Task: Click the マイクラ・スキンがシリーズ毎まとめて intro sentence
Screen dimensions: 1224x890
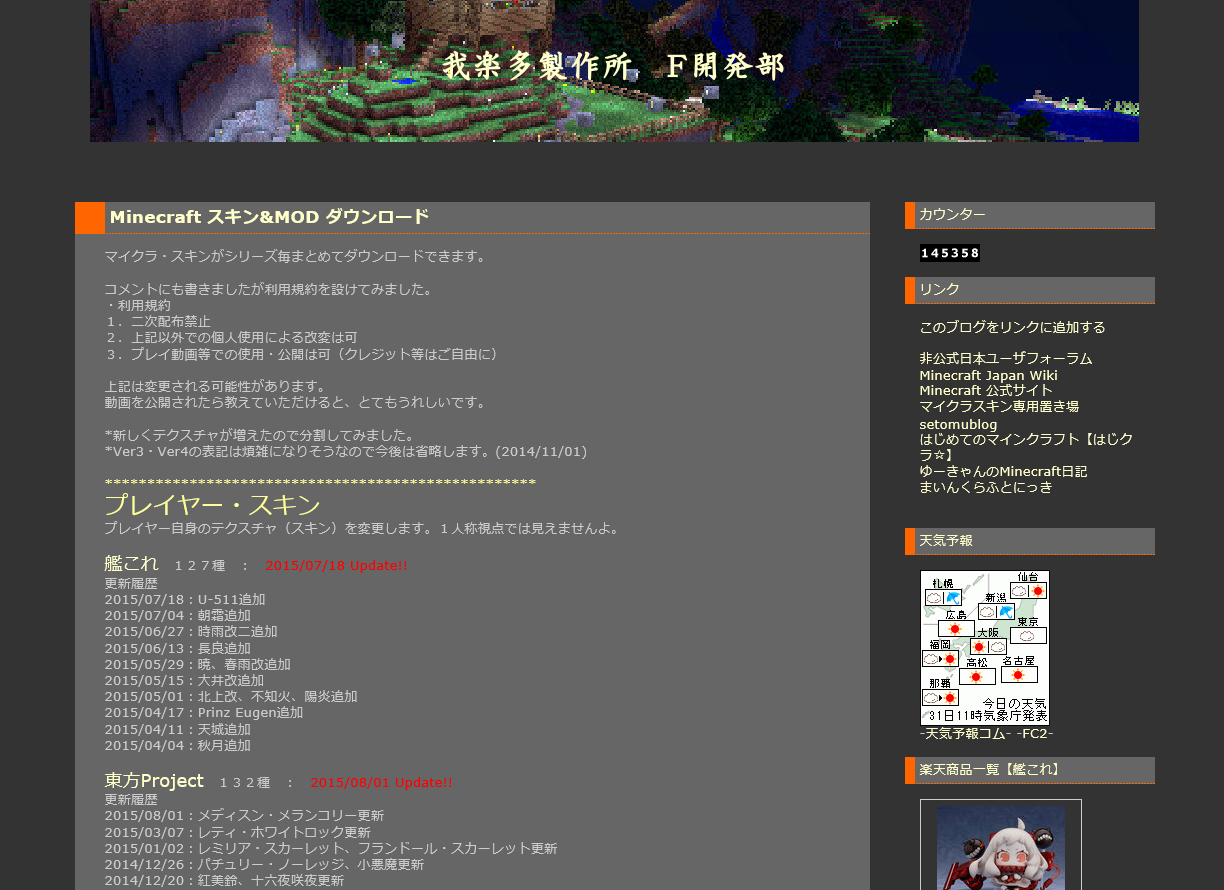Action: point(295,256)
